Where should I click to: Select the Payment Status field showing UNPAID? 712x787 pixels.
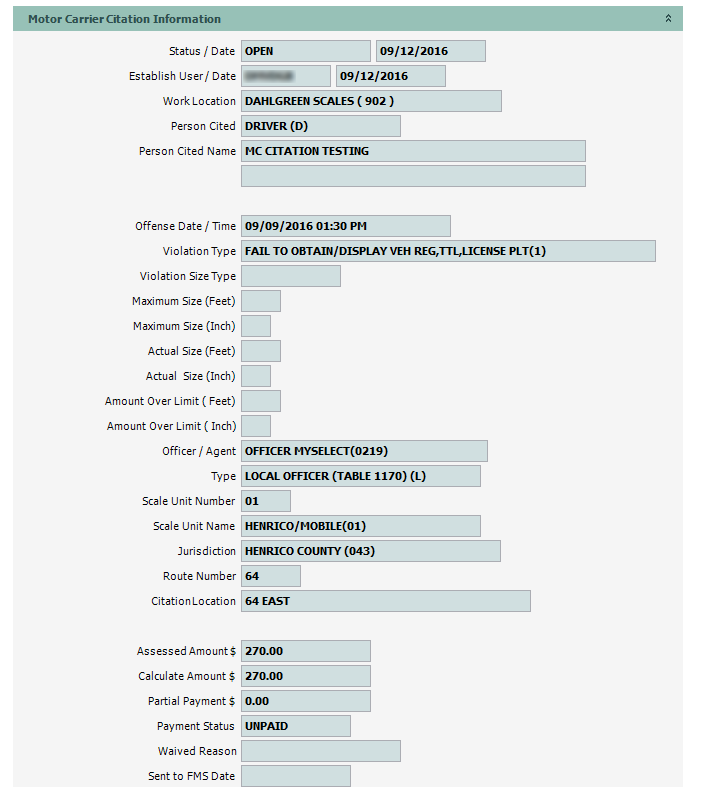click(x=295, y=726)
